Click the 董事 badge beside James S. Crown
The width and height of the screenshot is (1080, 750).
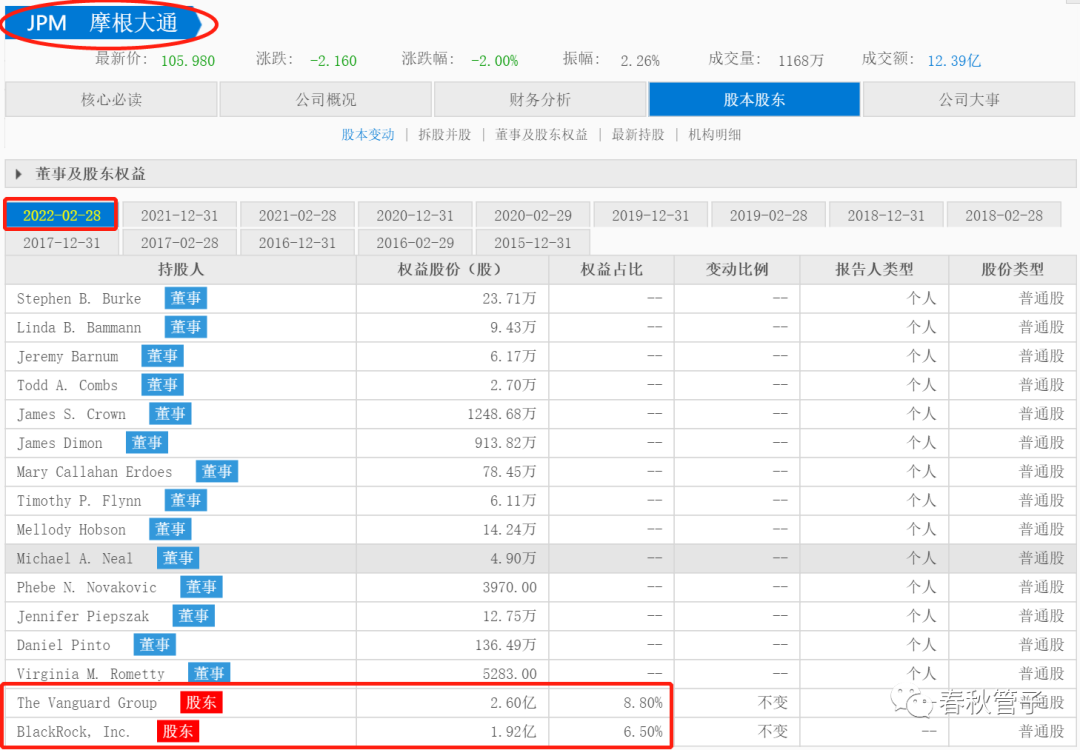pyautogui.click(x=170, y=414)
